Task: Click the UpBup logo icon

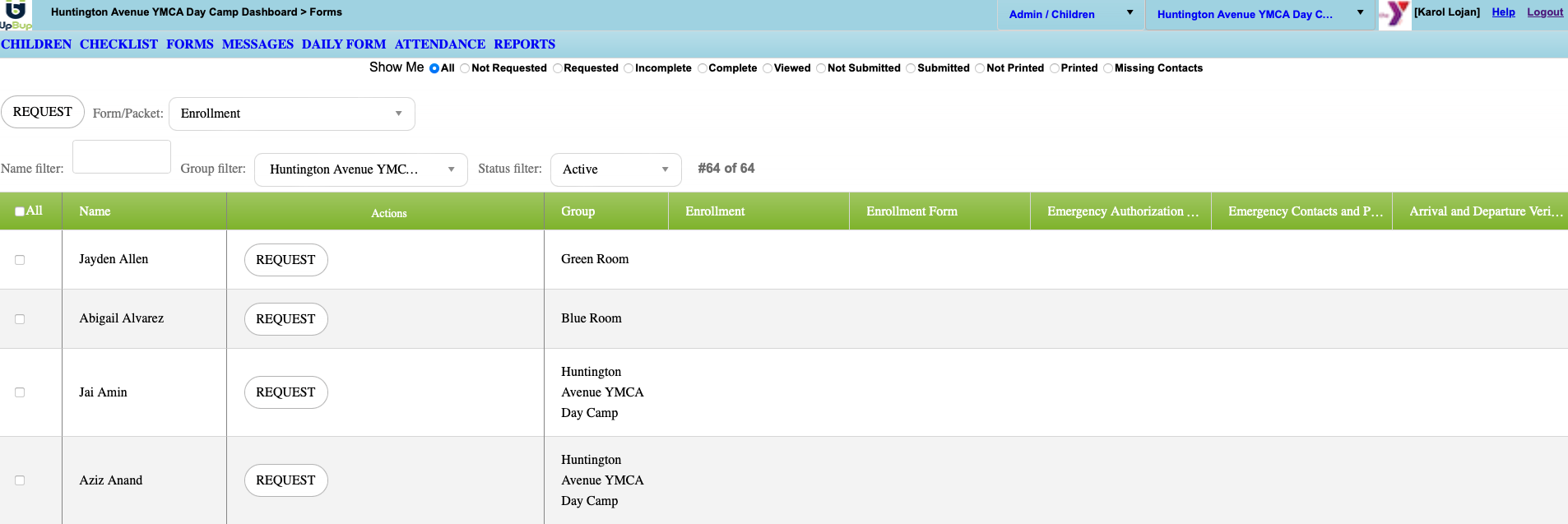Action: click(16, 15)
